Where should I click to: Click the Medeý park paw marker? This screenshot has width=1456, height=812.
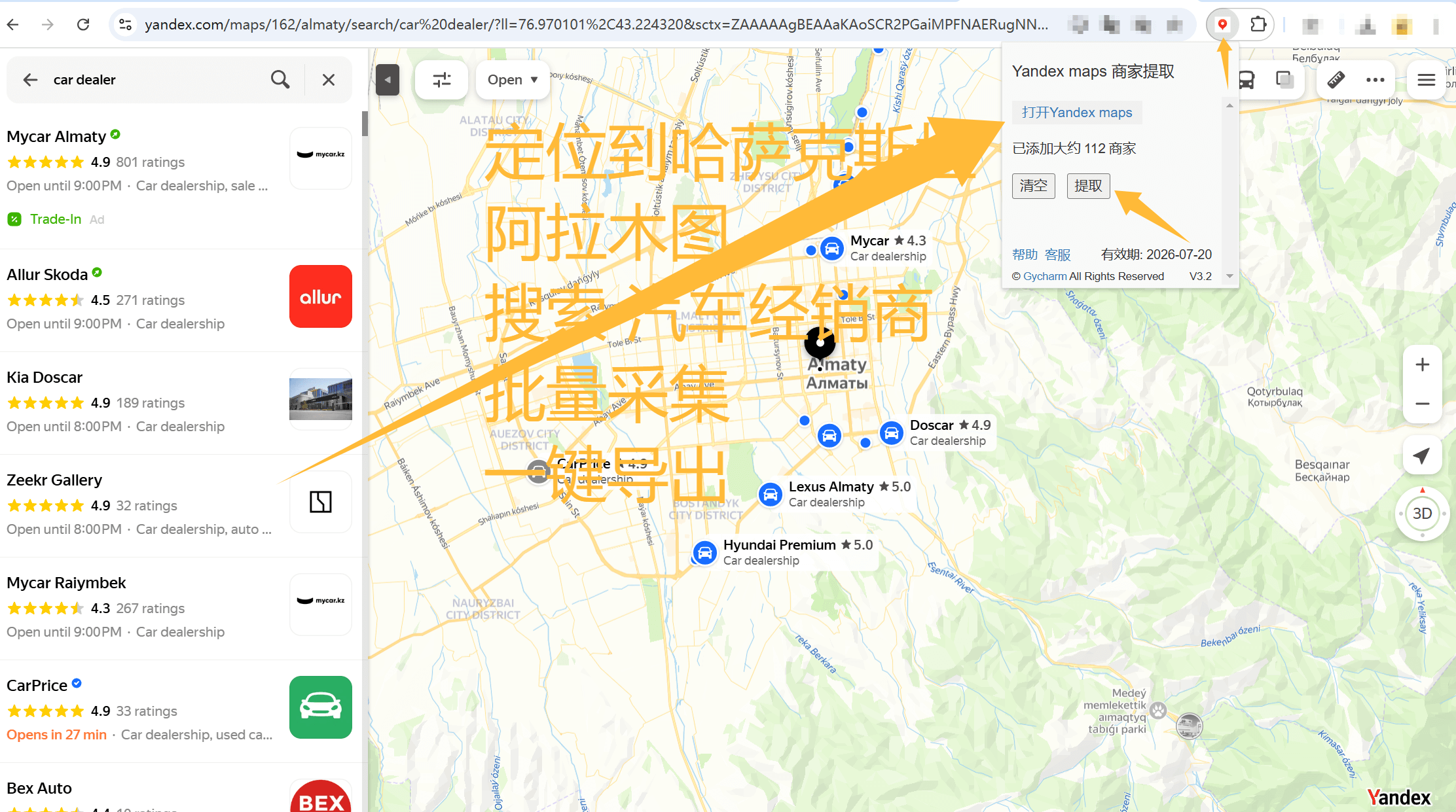click(x=1158, y=710)
